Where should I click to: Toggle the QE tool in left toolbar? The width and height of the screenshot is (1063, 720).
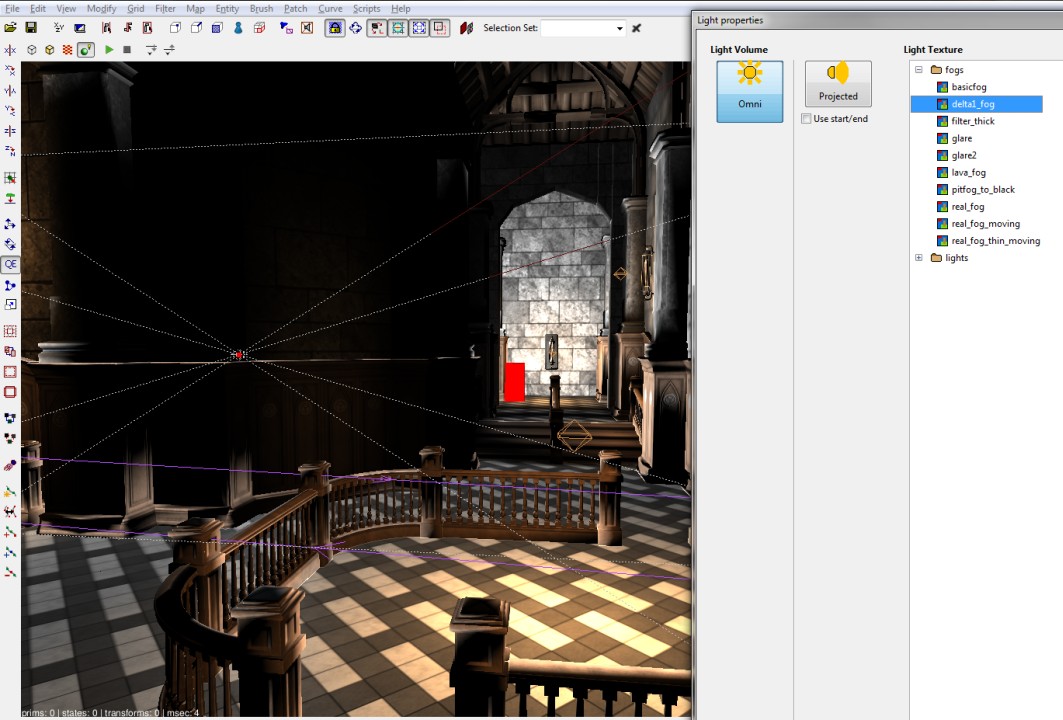tap(10, 265)
